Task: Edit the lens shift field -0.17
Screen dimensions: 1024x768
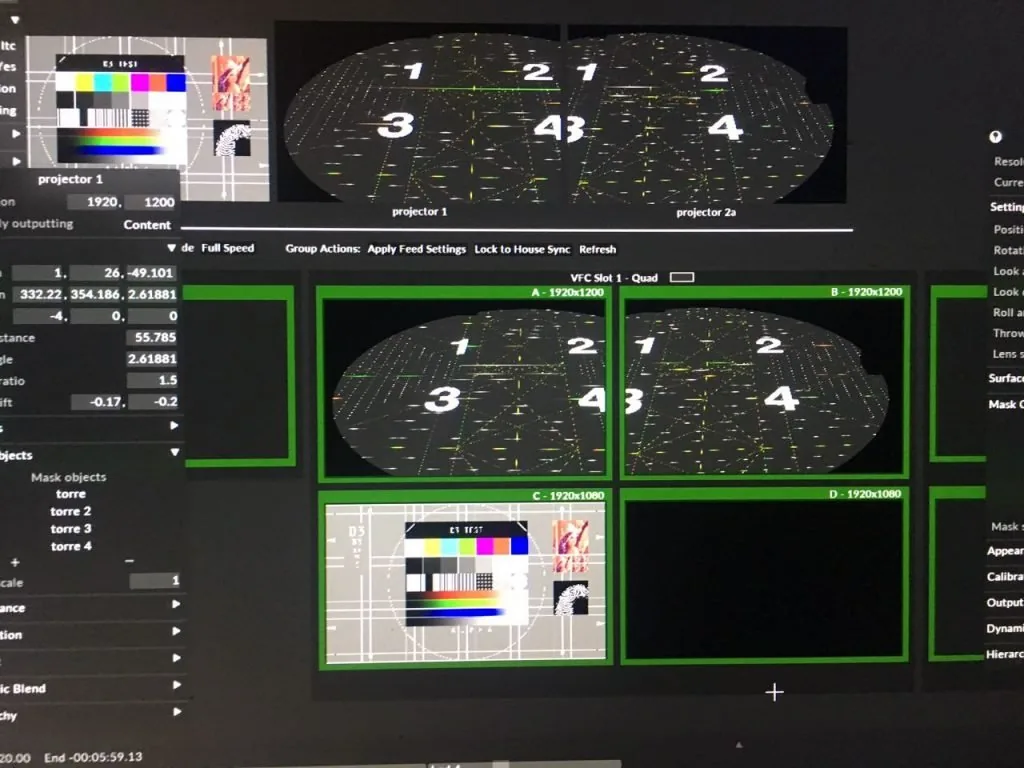Action: click(99, 402)
